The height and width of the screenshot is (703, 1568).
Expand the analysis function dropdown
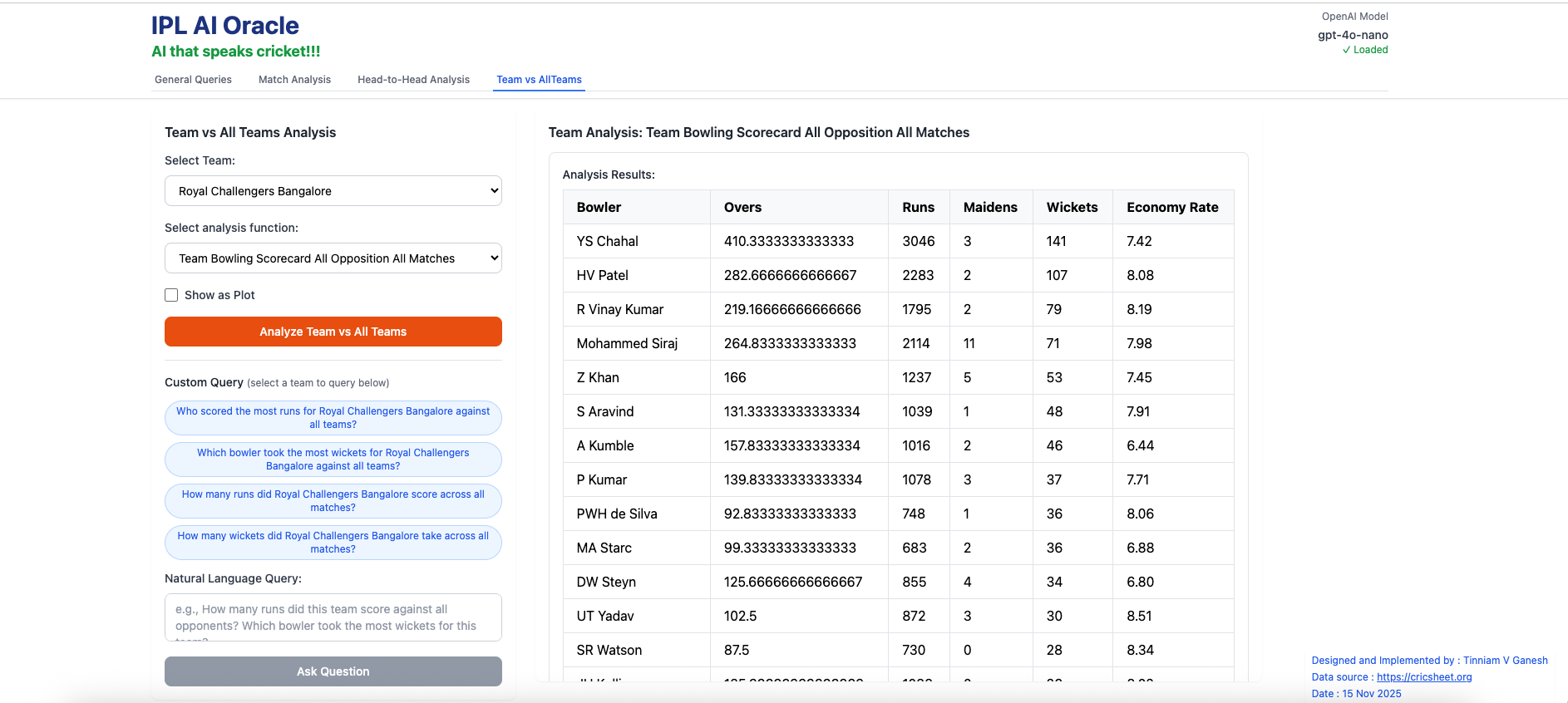(333, 258)
